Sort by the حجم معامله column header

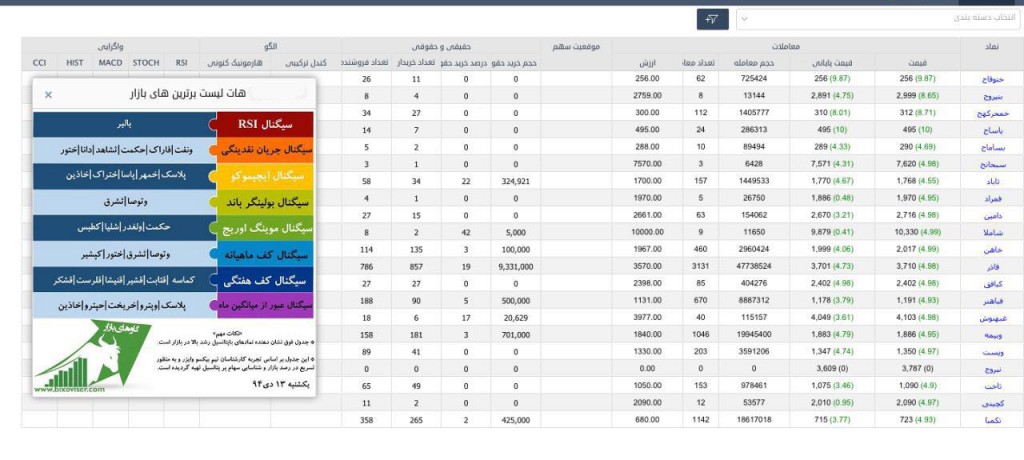click(x=754, y=63)
